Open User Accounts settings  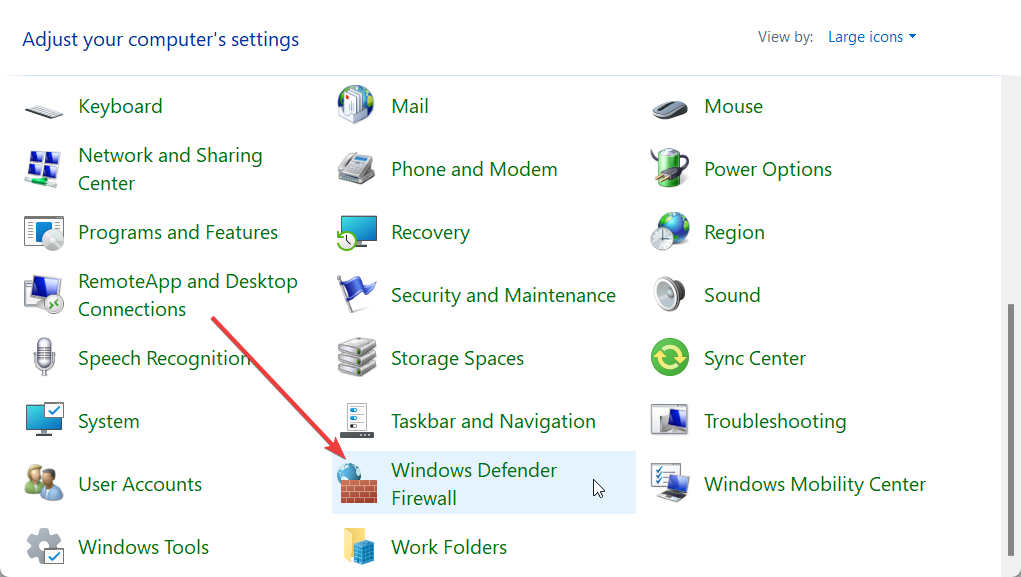click(139, 484)
